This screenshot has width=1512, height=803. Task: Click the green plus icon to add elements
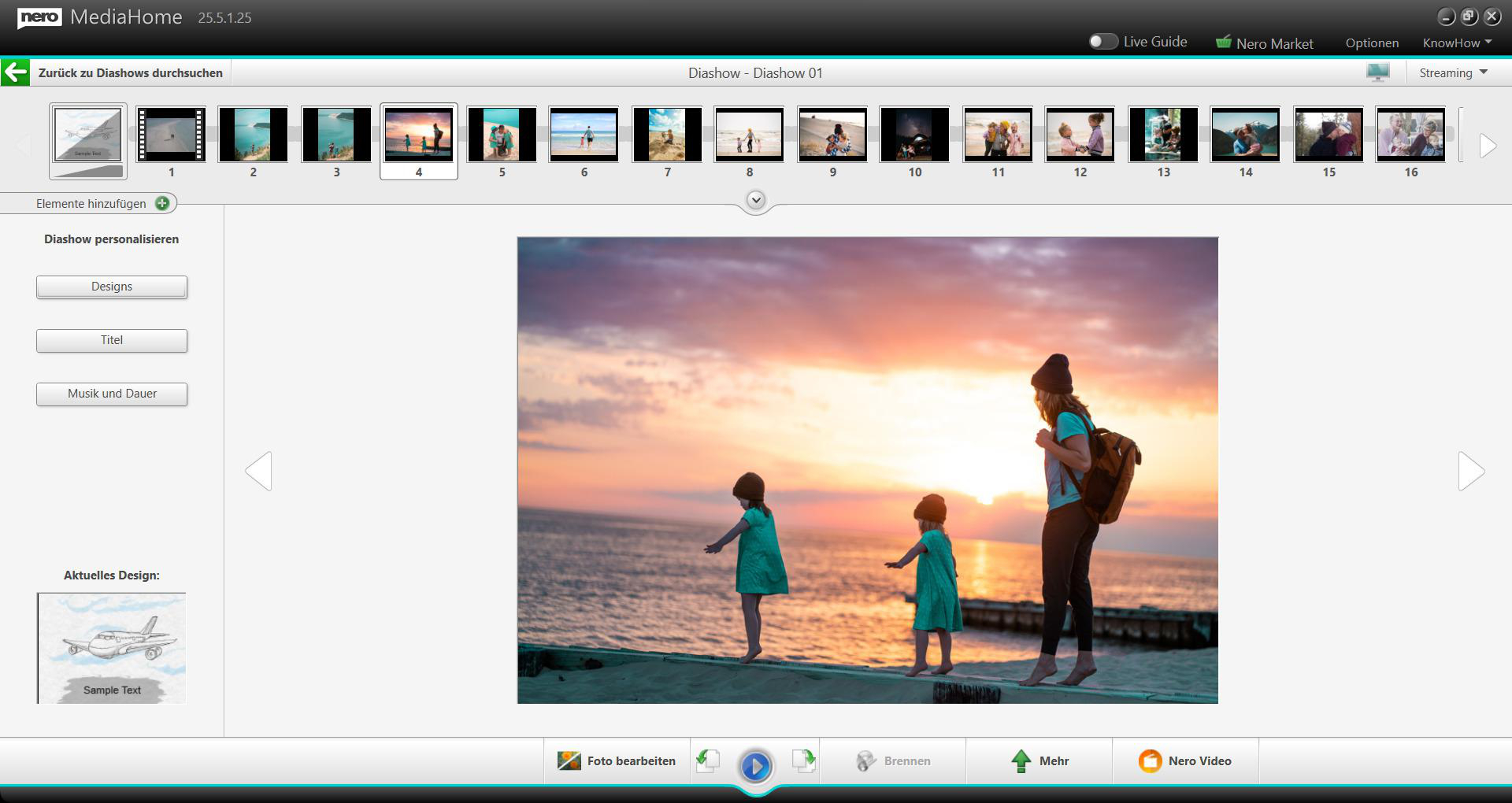[x=162, y=203]
